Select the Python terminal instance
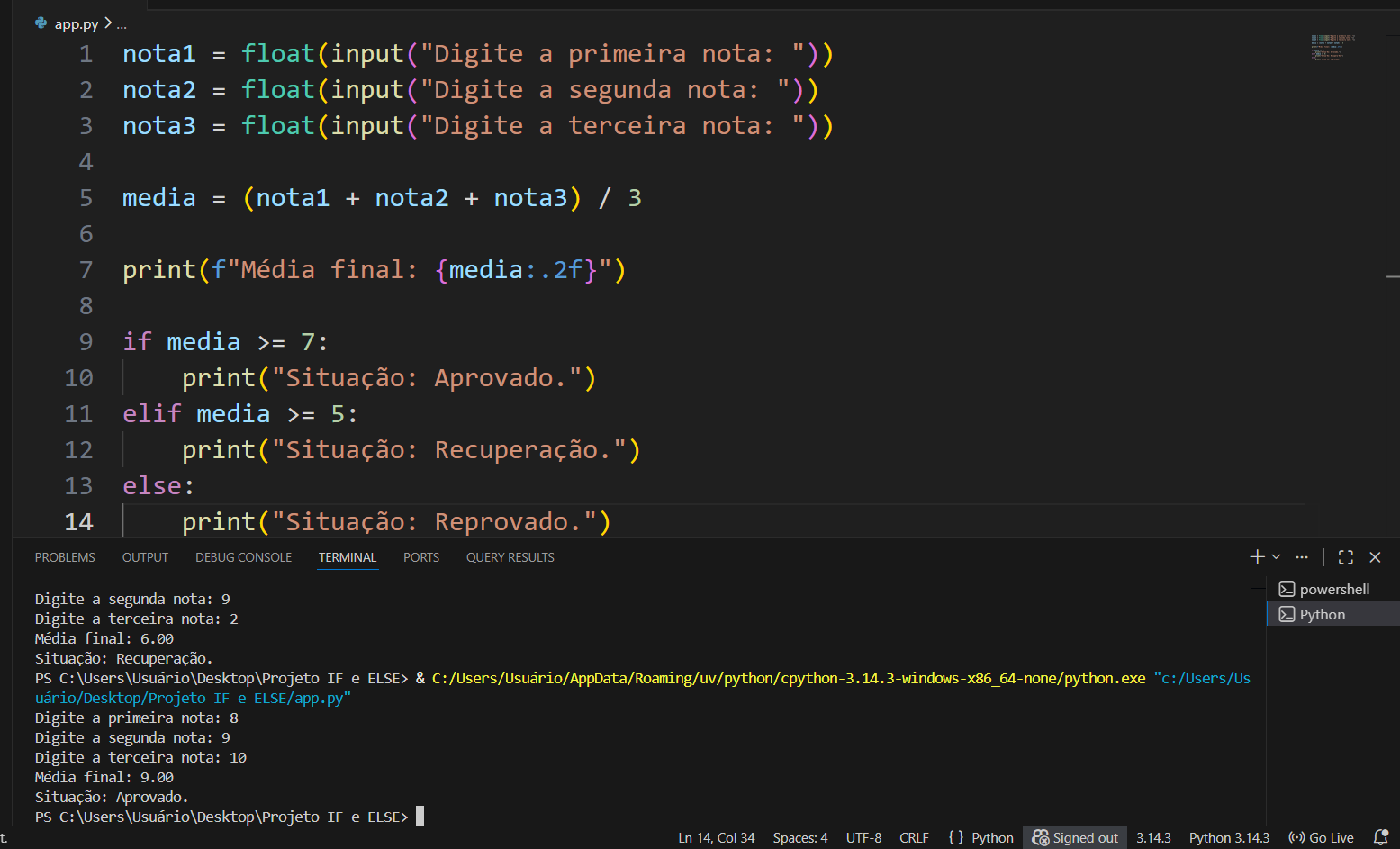This screenshot has height=849, width=1400. [1322, 614]
